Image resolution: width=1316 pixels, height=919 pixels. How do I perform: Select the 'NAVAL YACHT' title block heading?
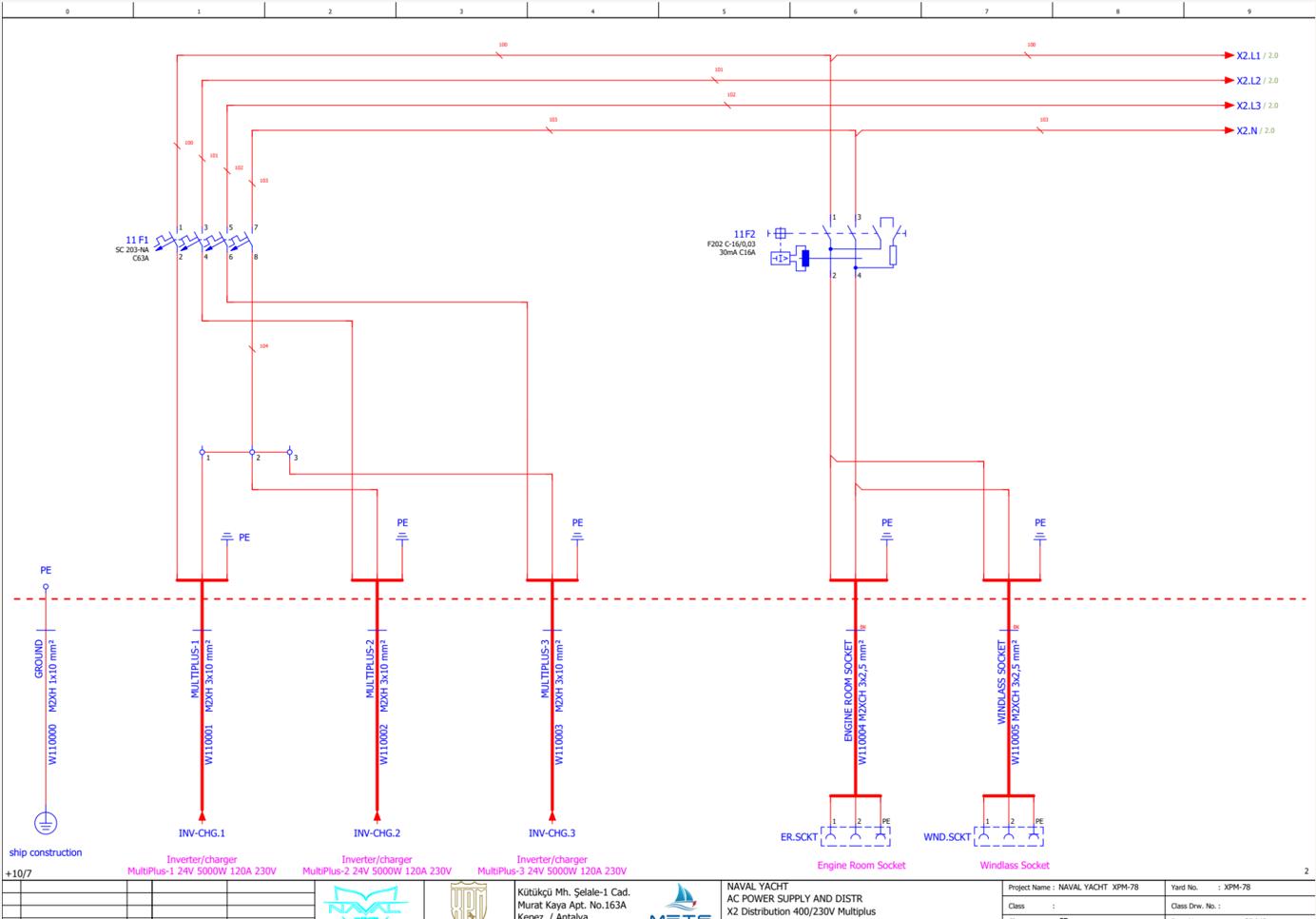758,887
